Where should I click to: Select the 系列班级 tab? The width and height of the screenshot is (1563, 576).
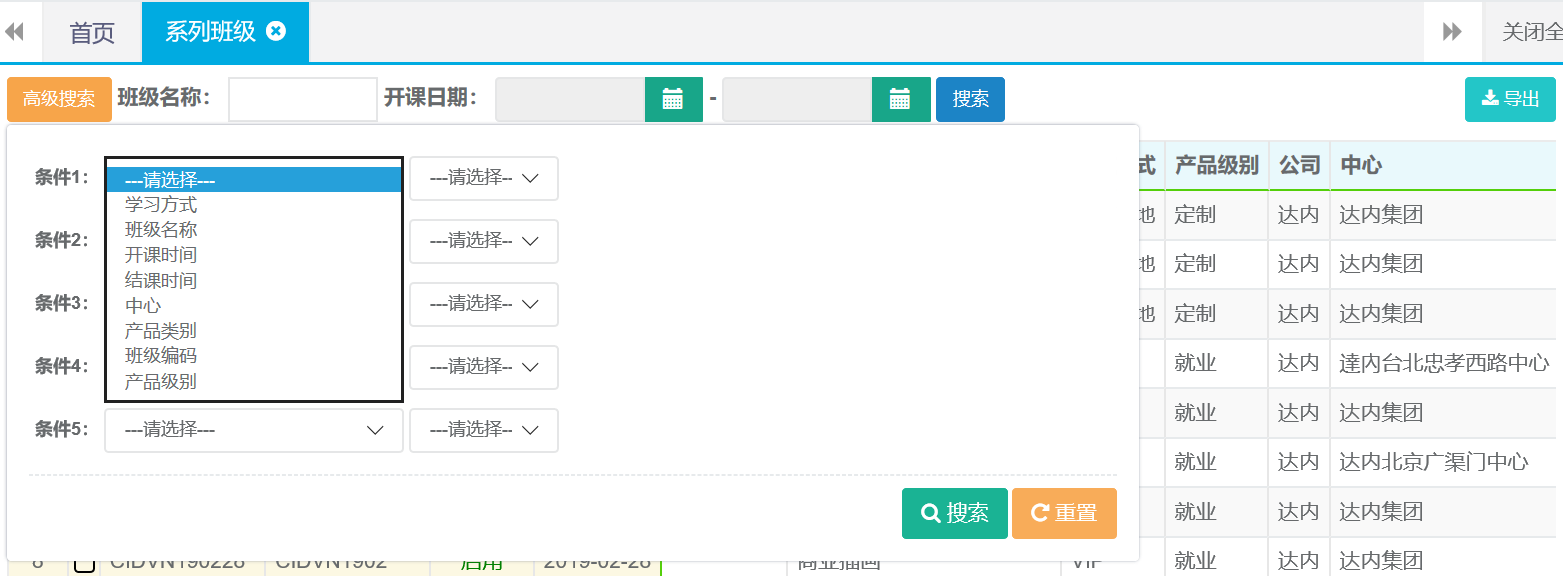click(x=211, y=32)
